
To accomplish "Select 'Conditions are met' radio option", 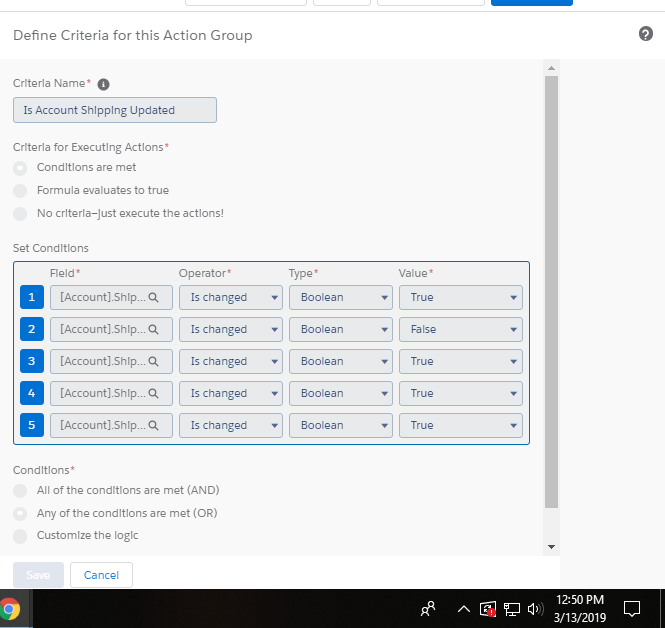I will pyautogui.click(x=20, y=168).
